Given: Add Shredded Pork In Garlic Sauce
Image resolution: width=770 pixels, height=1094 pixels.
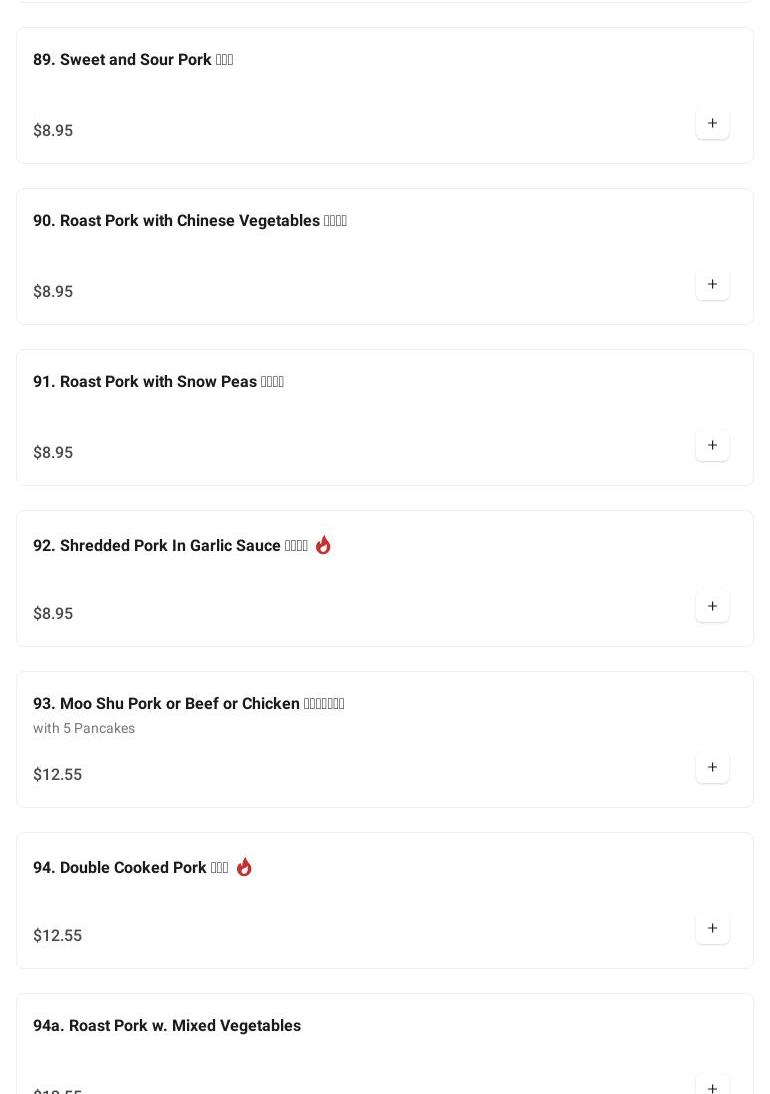Looking at the screenshot, I should pyautogui.click(x=712, y=607).
